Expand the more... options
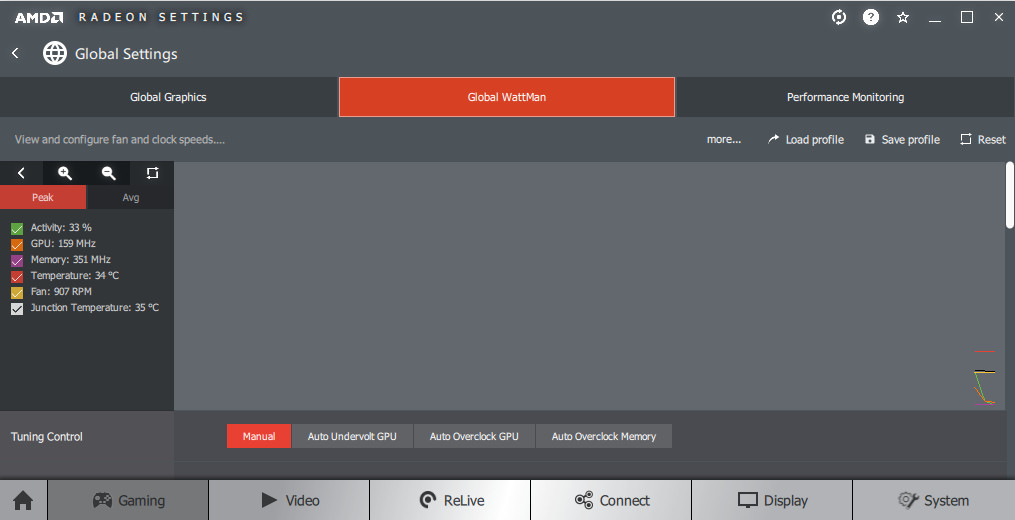The height and width of the screenshot is (520, 1015). (724, 139)
